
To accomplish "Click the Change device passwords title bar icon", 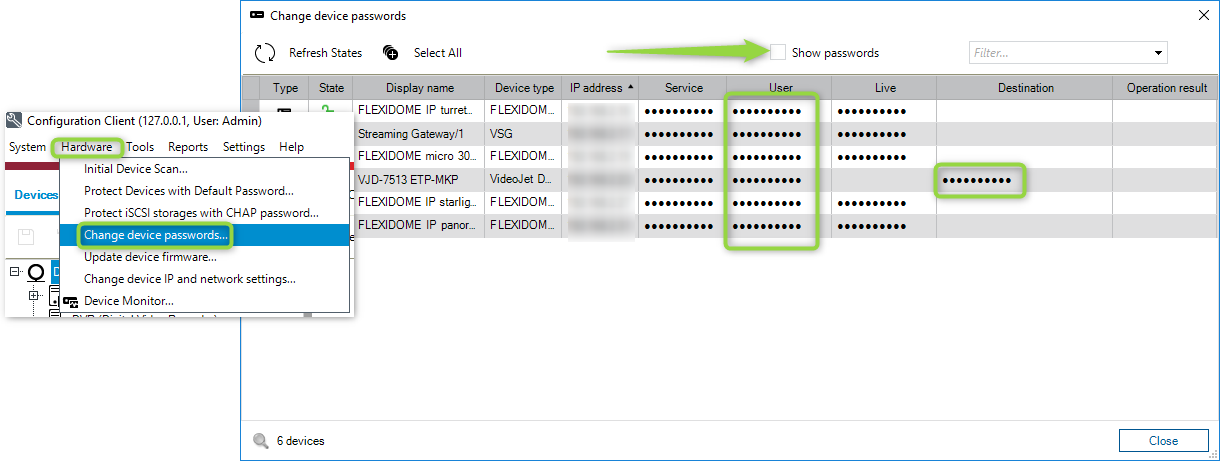I will click(x=257, y=16).
